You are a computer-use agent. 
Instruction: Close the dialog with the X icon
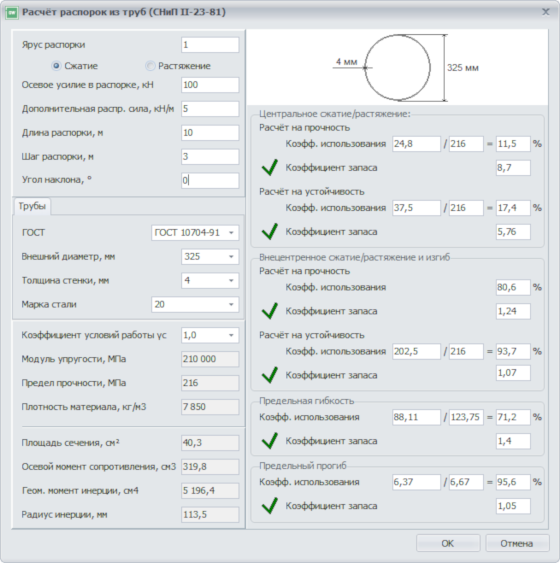click(546, 12)
